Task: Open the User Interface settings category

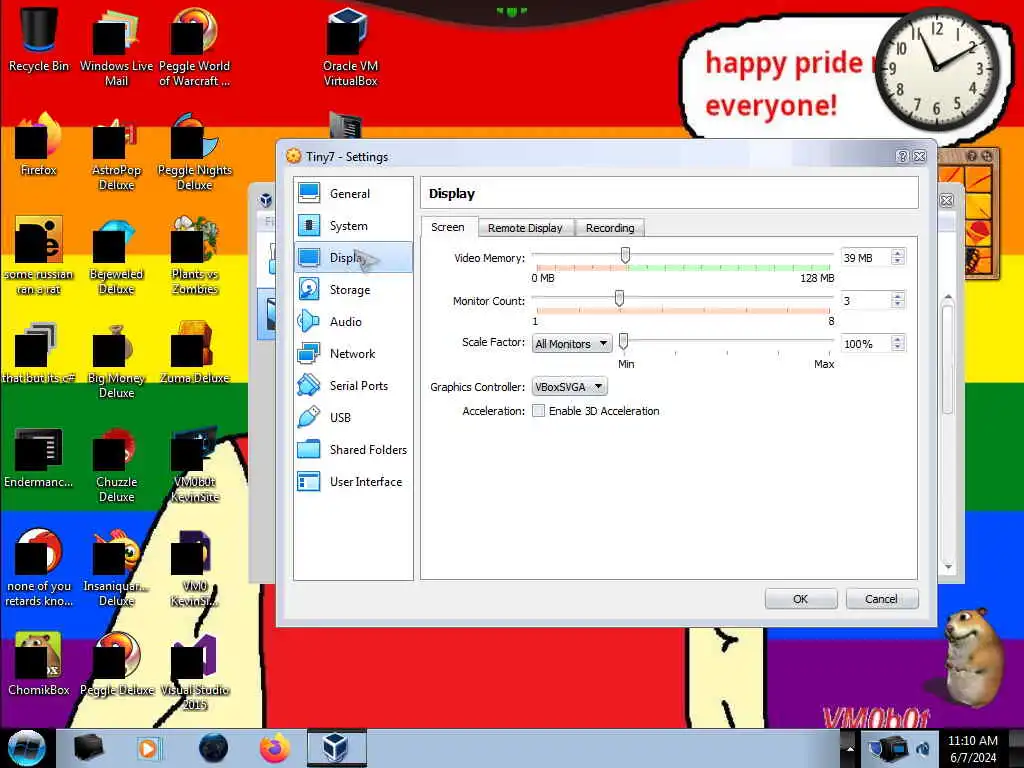Action: [x=353, y=481]
